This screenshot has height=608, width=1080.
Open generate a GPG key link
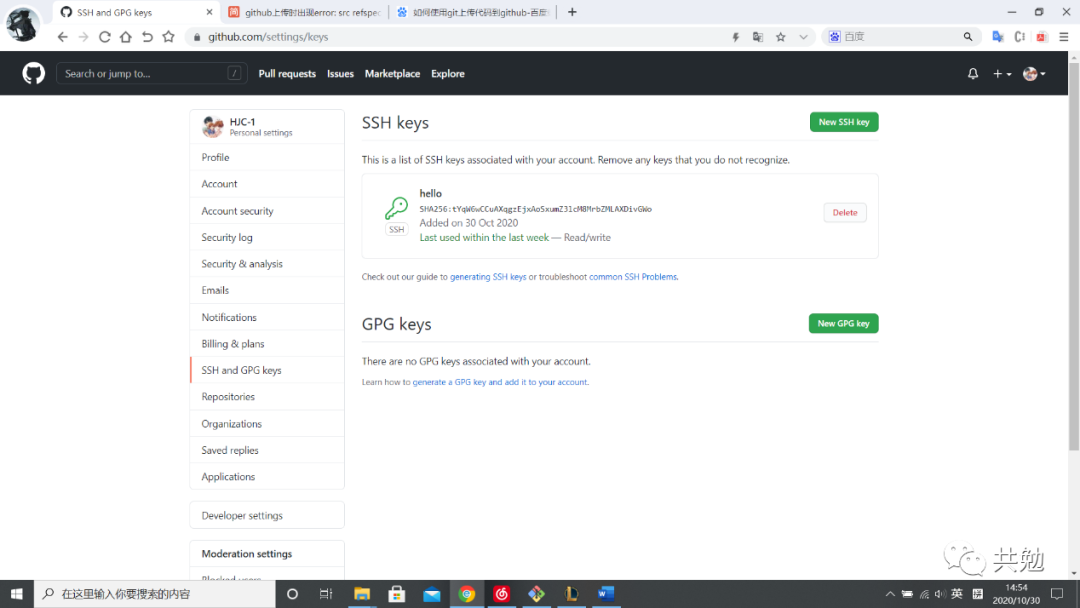point(500,382)
